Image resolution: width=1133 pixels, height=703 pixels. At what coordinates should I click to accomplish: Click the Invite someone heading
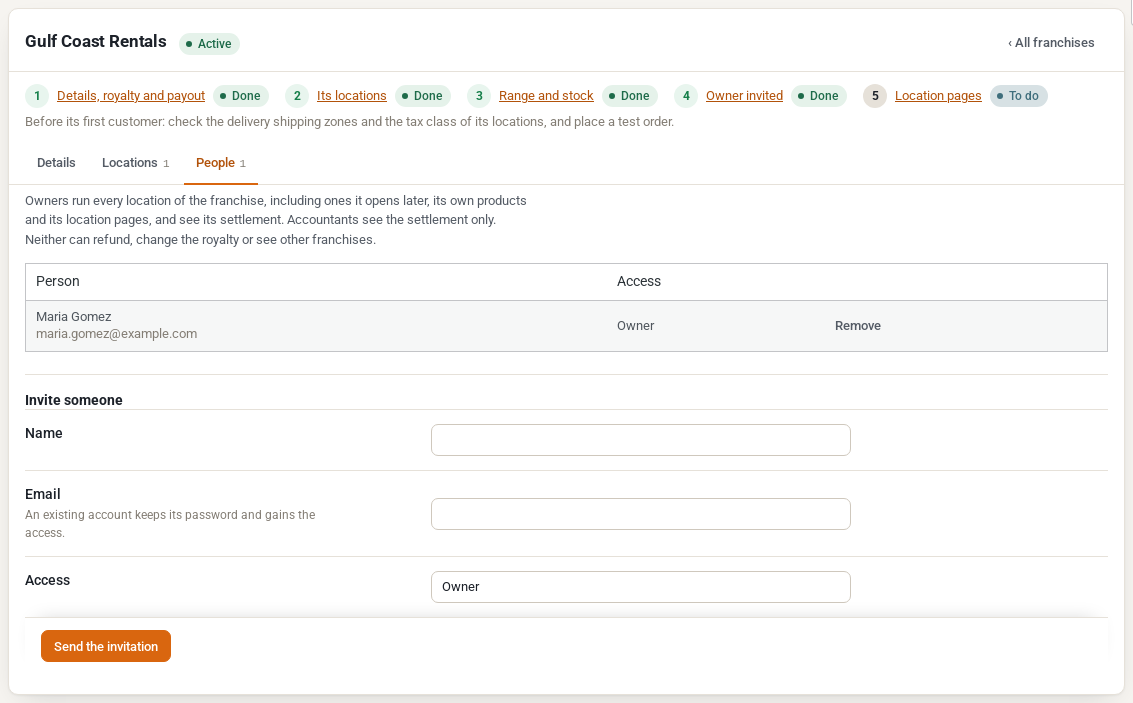pyautogui.click(x=74, y=400)
